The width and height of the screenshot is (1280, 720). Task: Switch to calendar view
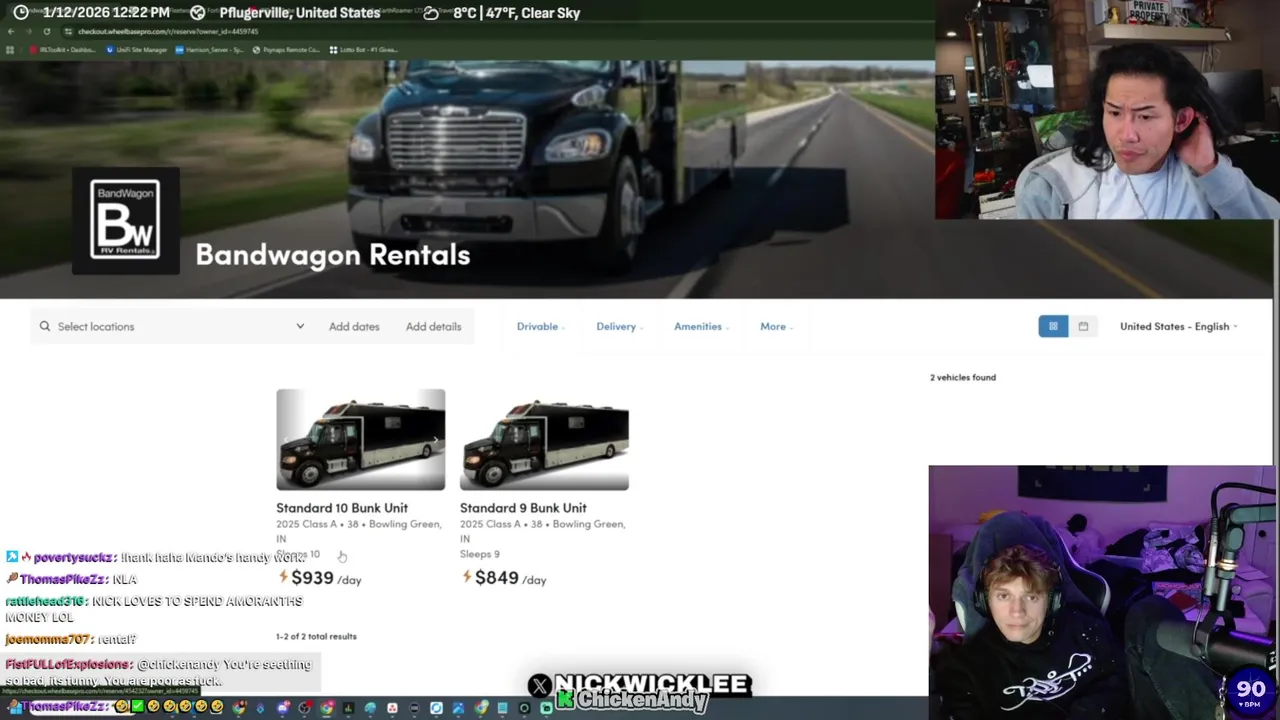(1083, 326)
